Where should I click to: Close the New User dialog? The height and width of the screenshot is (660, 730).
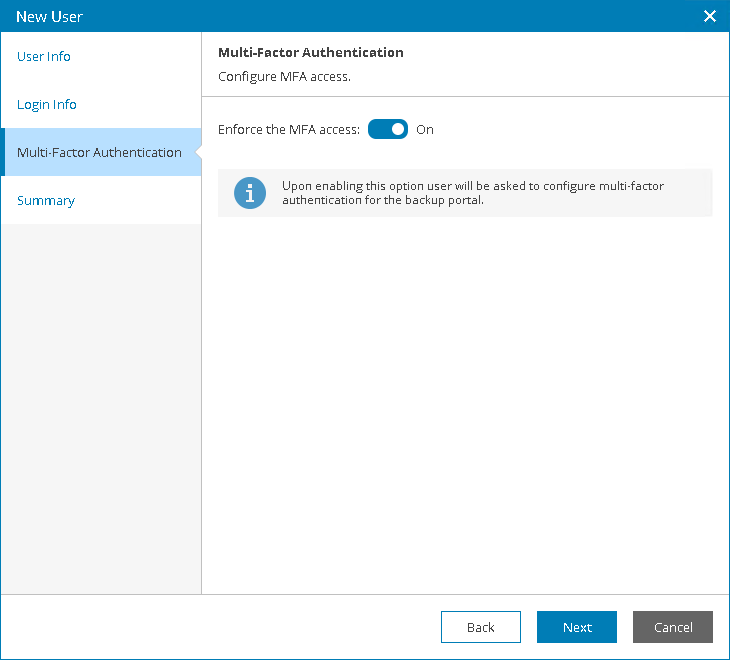(710, 16)
